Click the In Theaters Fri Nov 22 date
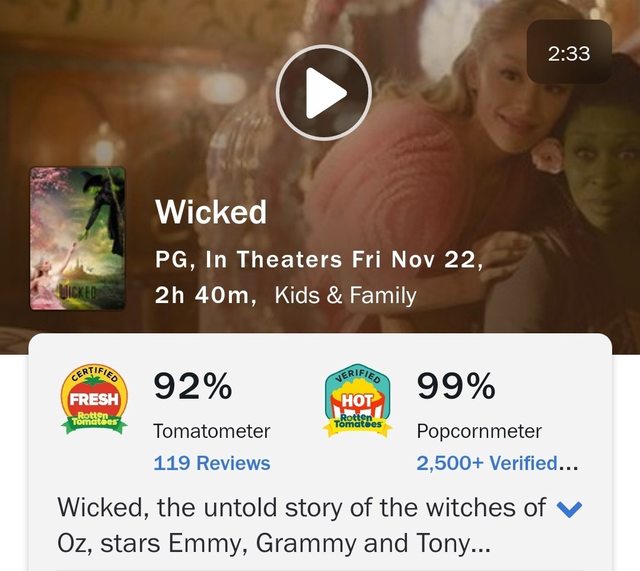 click(x=344, y=260)
